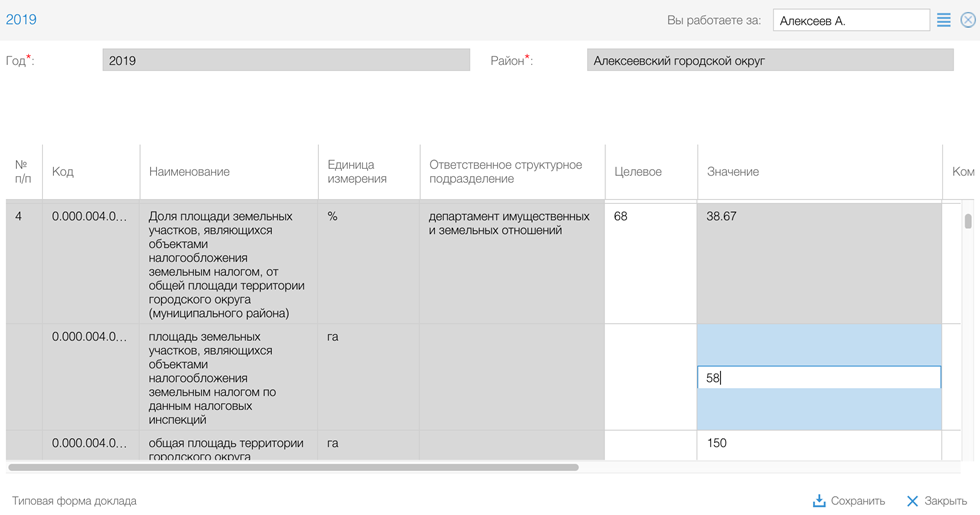Click the 'Алексеев А.' user field
Screen dimensions: 980x515
[851, 20]
